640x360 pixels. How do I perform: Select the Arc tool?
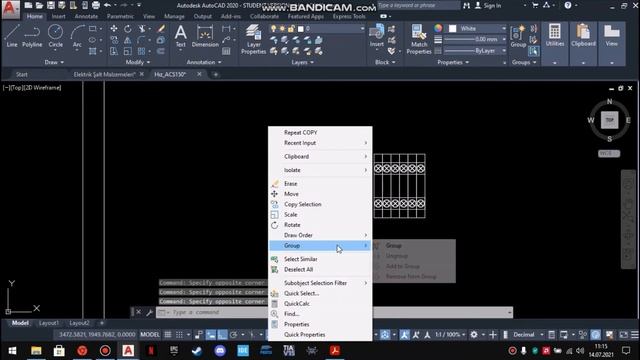pos(77,36)
